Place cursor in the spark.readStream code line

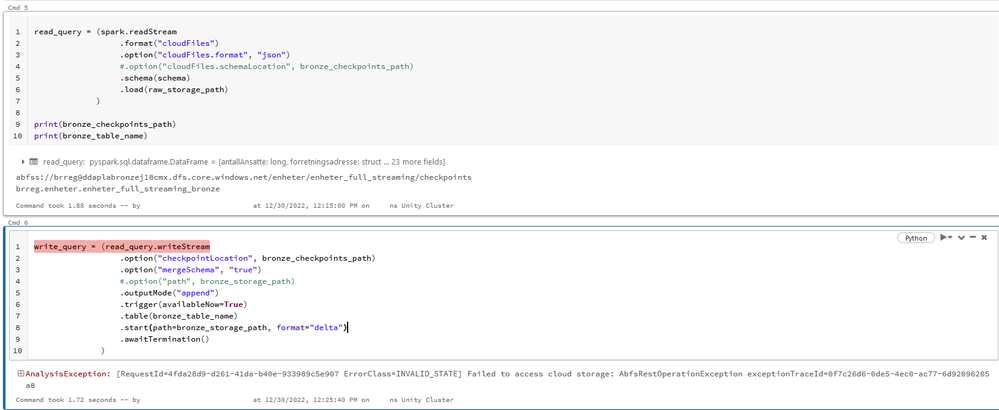tap(90, 32)
